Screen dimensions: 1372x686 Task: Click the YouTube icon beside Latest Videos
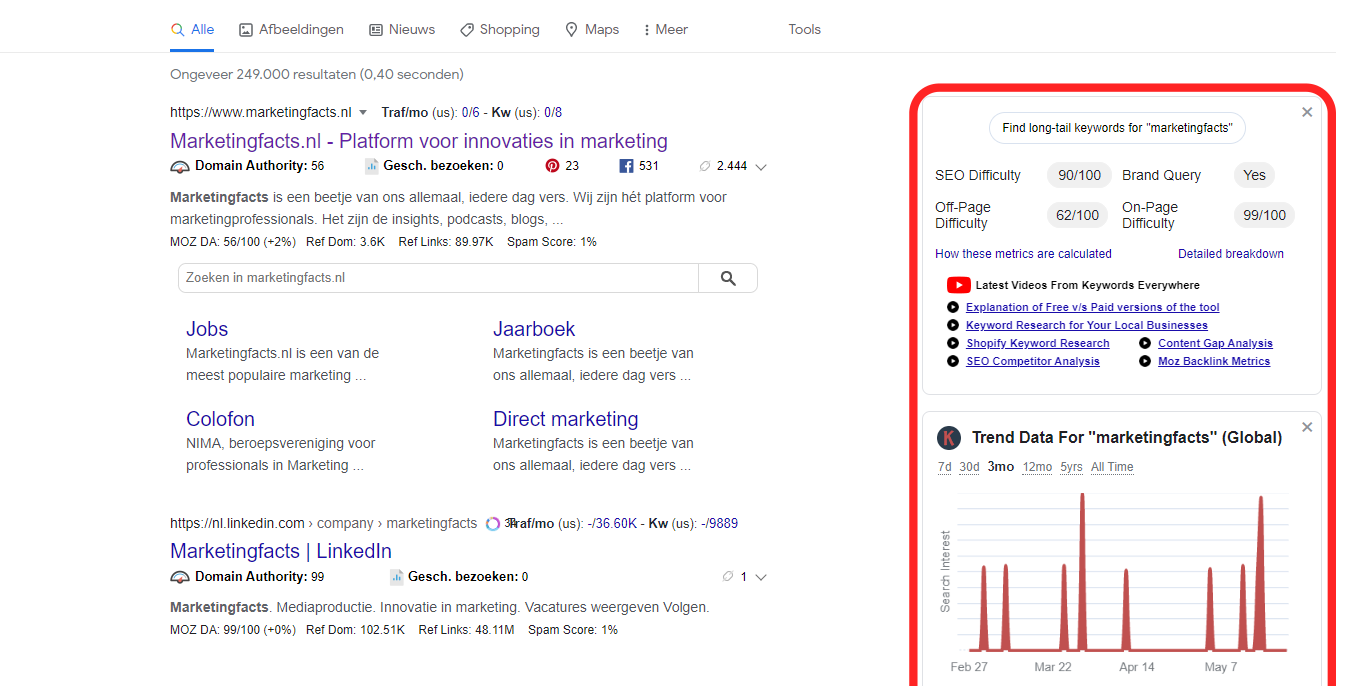coord(958,285)
